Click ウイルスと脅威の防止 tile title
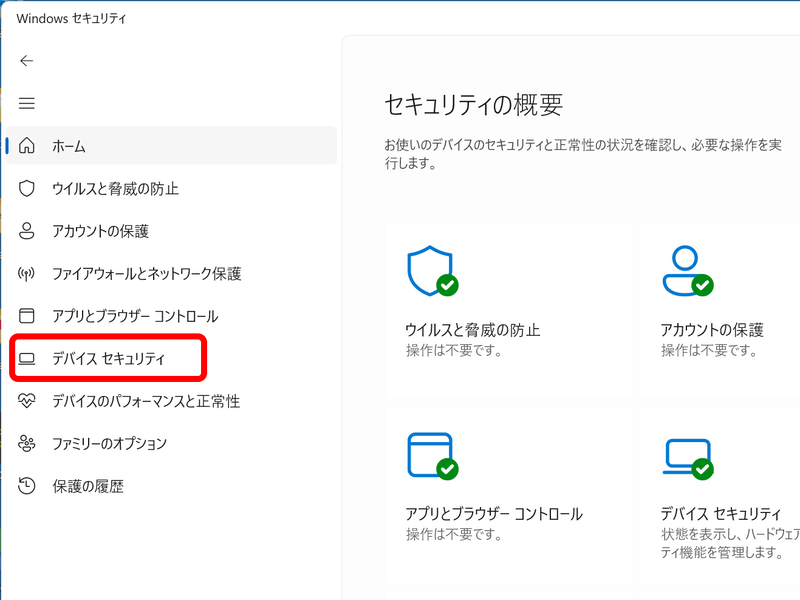The width and height of the screenshot is (800, 600). point(472,330)
